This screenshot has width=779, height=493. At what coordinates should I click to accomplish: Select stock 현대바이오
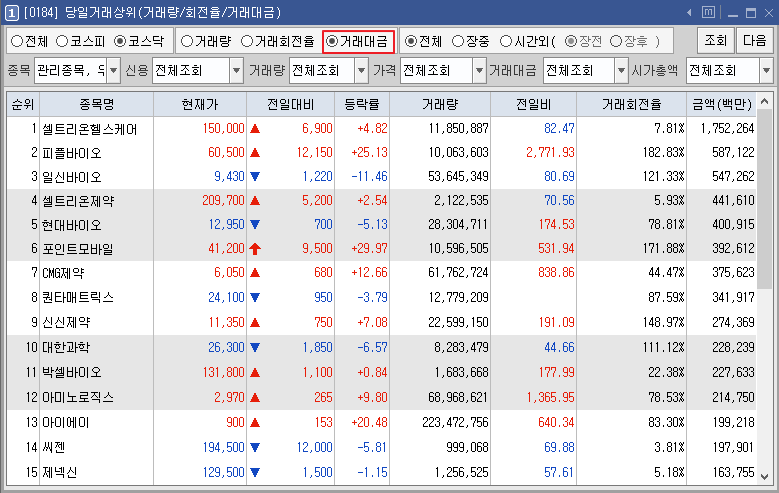(x=72, y=225)
